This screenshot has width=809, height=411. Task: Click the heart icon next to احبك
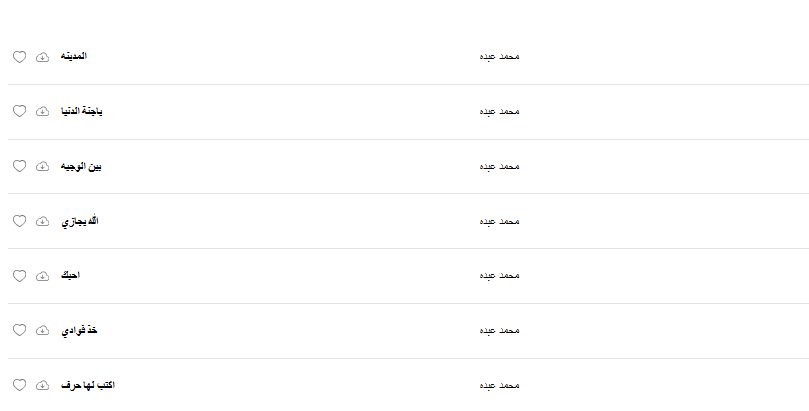(x=19, y=275)
